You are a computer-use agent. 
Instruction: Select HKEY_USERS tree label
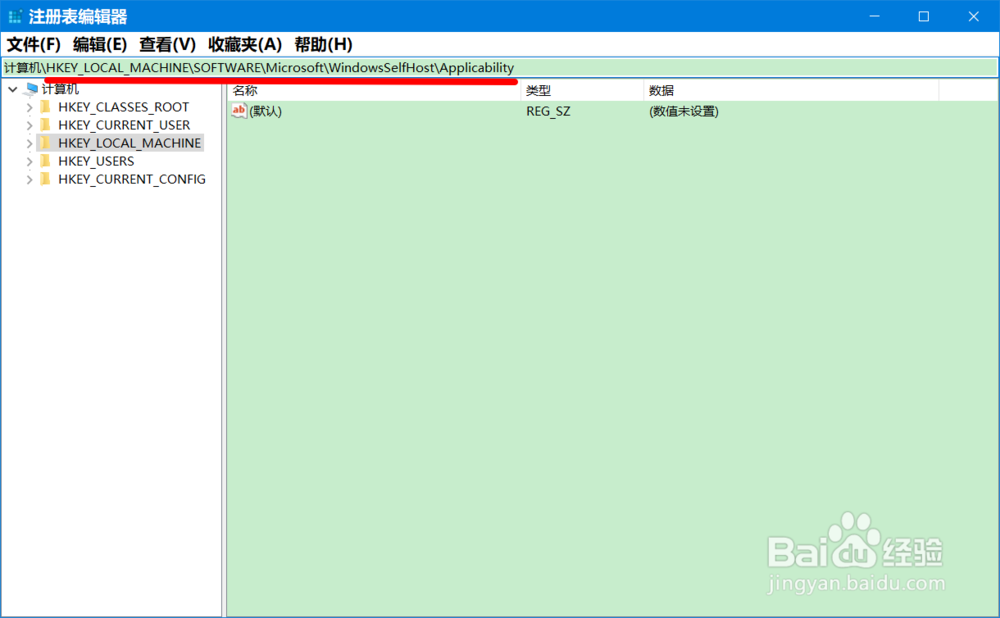pos(96,161)
